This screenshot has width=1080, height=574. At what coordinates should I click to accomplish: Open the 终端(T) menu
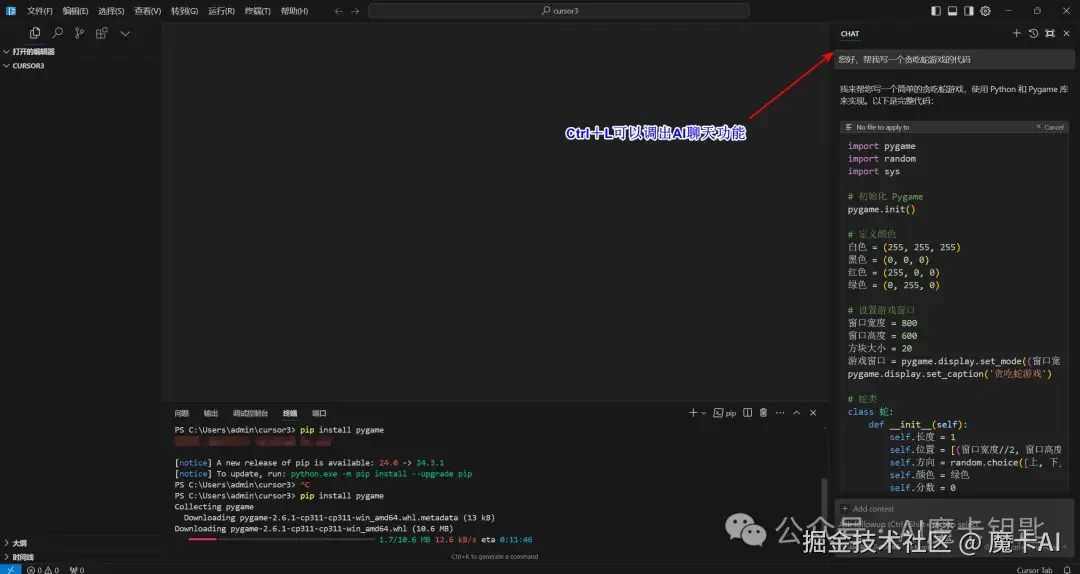[x=257, y=11]
